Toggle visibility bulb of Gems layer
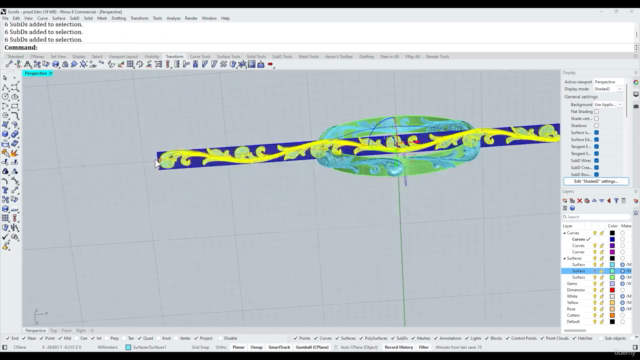The image size is (640, 360). click(595, 284)
